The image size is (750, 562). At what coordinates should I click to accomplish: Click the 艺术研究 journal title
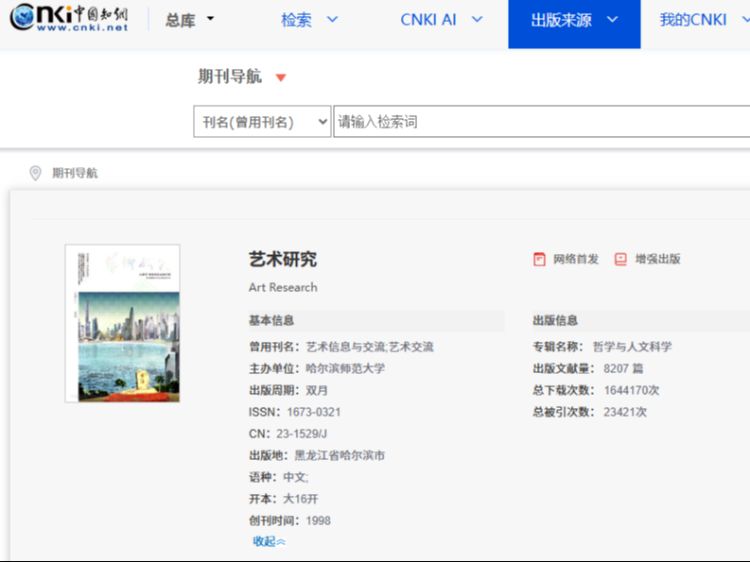point(283,259)
